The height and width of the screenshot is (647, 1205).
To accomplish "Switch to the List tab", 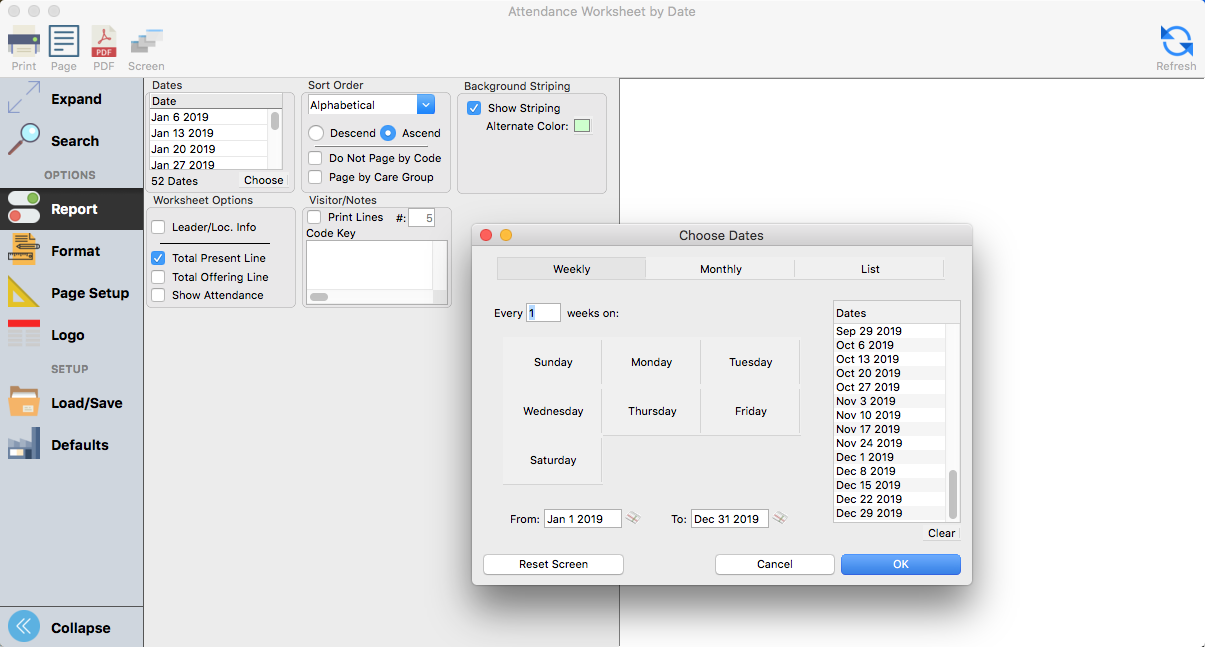I will (x=869, y=269).
